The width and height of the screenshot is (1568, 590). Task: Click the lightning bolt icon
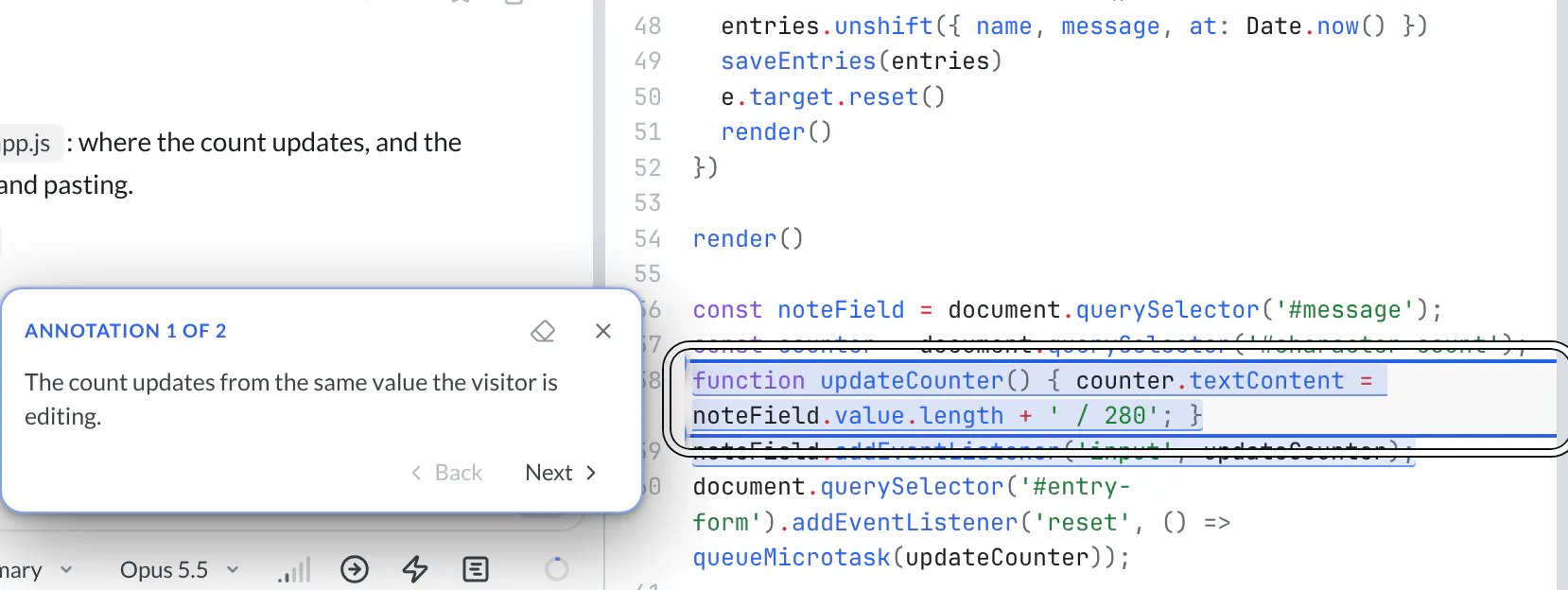[x=415, y=569]
